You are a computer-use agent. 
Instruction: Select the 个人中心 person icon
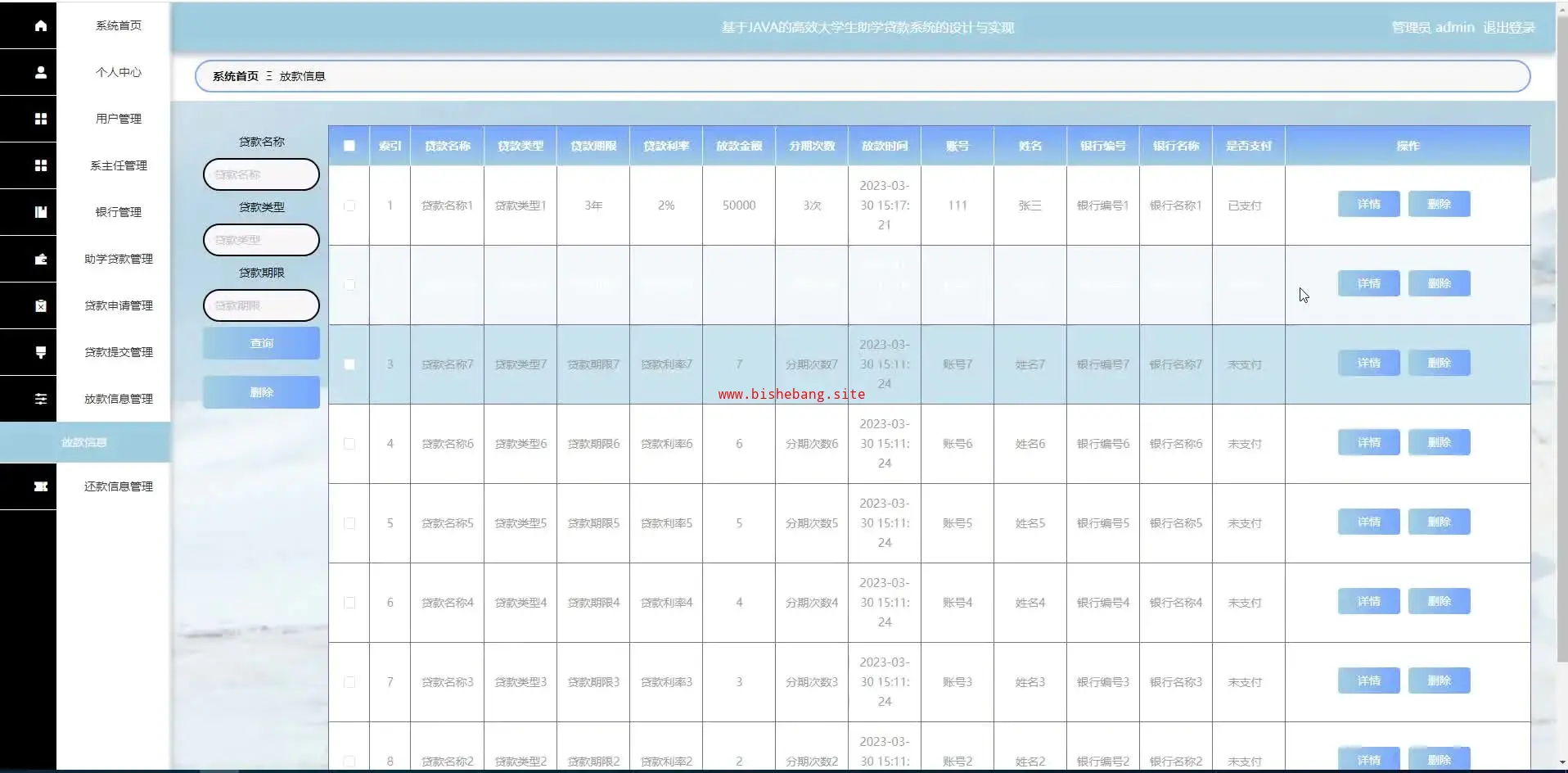pos(40,72)
